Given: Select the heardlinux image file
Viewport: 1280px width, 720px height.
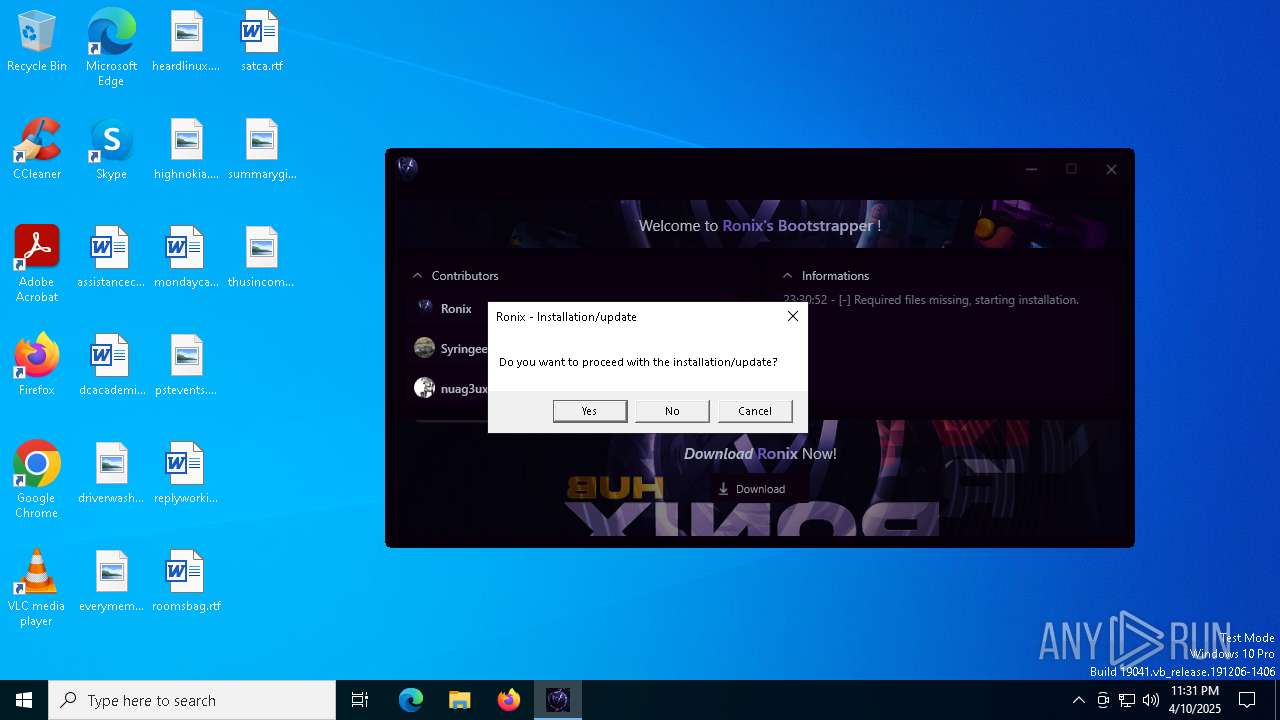Looking at the screenshot, I should pyautogui.click(x=186, y=42).
